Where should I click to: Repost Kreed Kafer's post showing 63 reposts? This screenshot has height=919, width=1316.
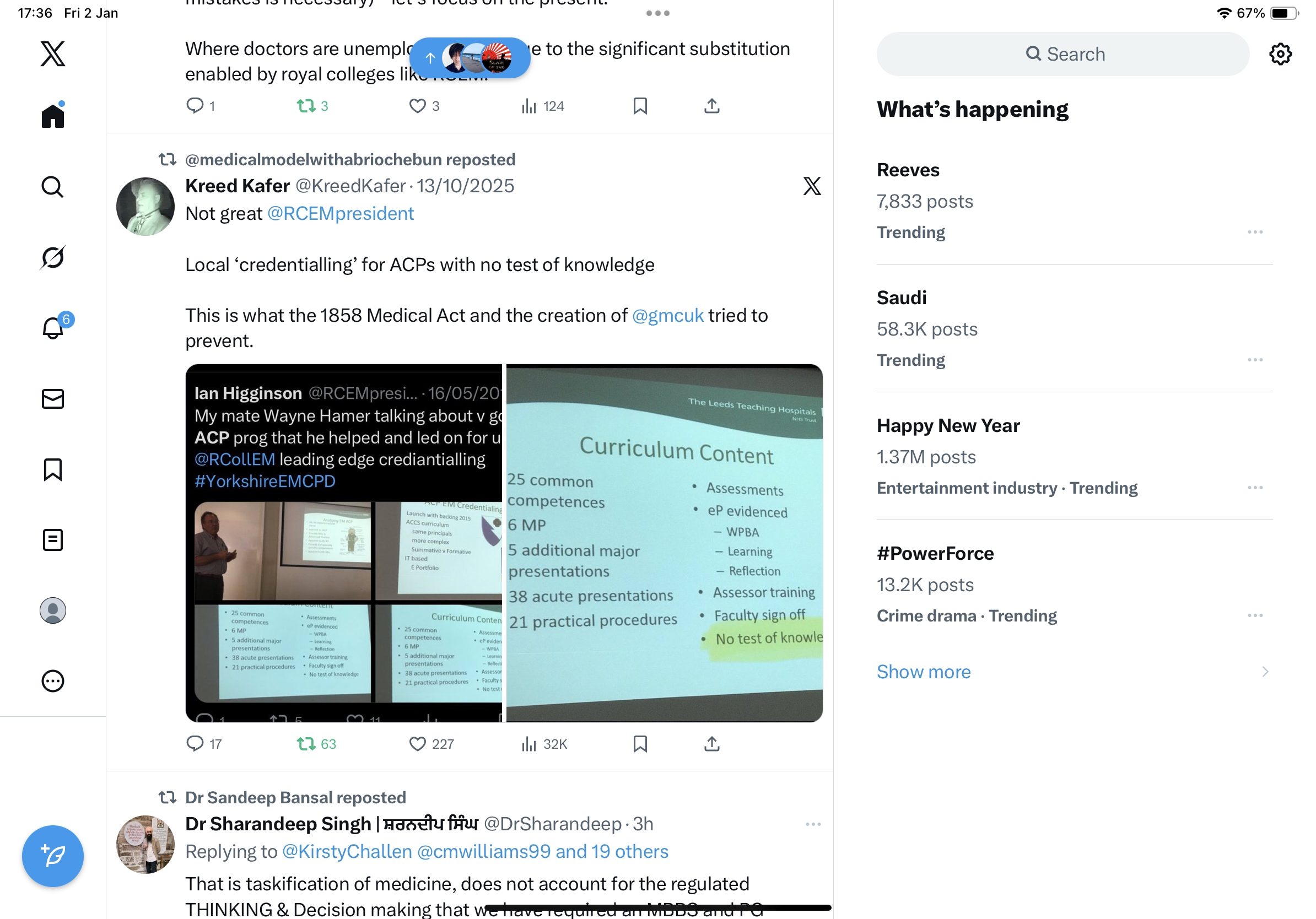(316, 744)
